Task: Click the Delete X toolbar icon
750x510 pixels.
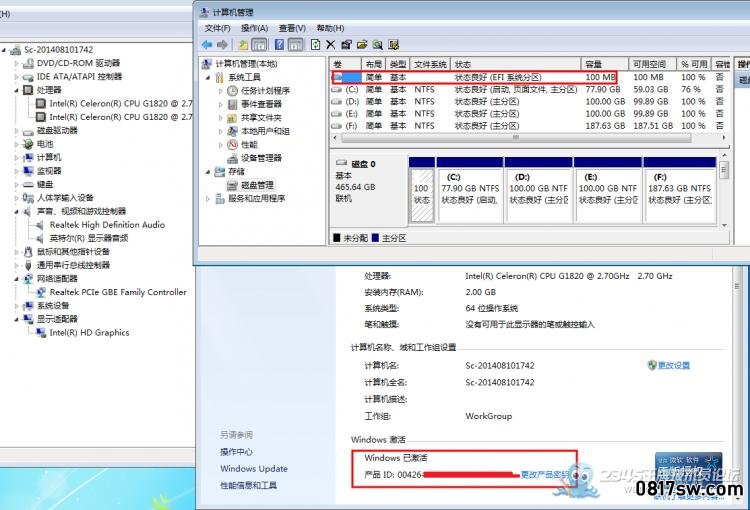Action: click(x=331, y=44)
